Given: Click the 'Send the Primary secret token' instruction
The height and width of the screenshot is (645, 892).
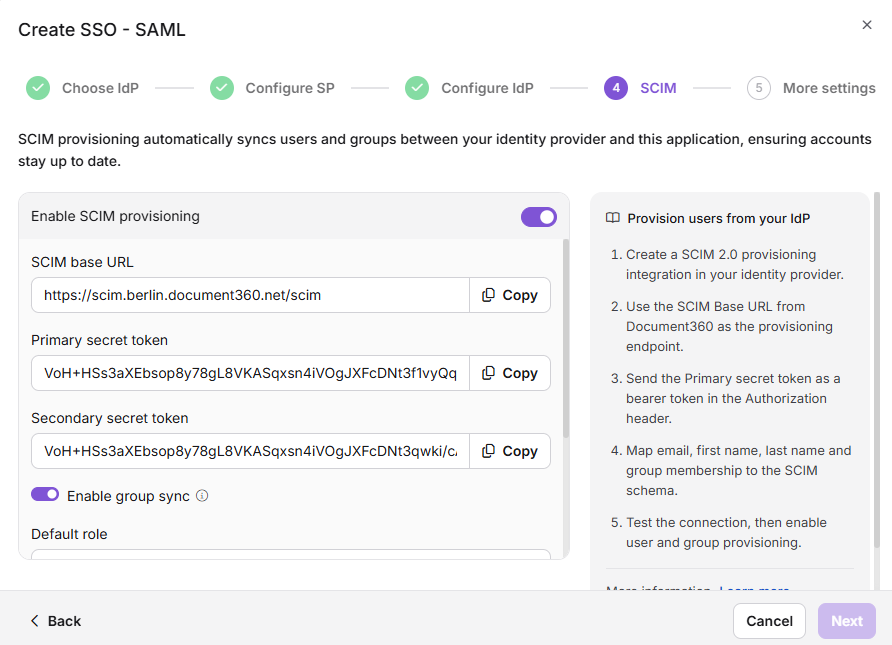Looking at the screenshot, I should coord(733,398).
